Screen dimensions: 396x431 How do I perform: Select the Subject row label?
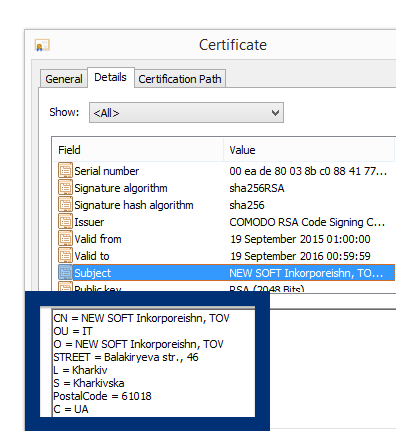[x=93, y=273]
